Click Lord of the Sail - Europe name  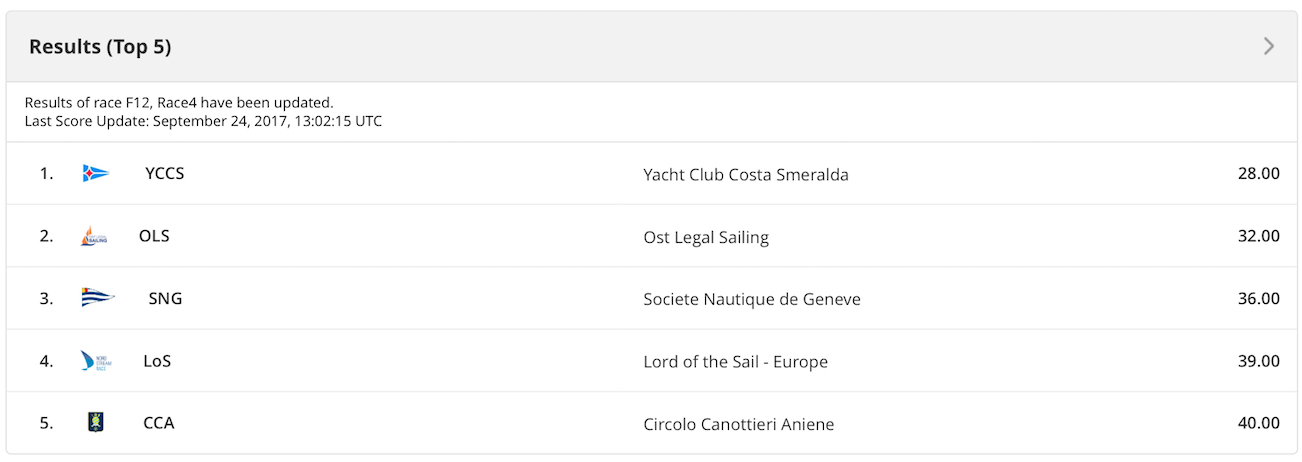pyautogui.click(x=736, y=362)
